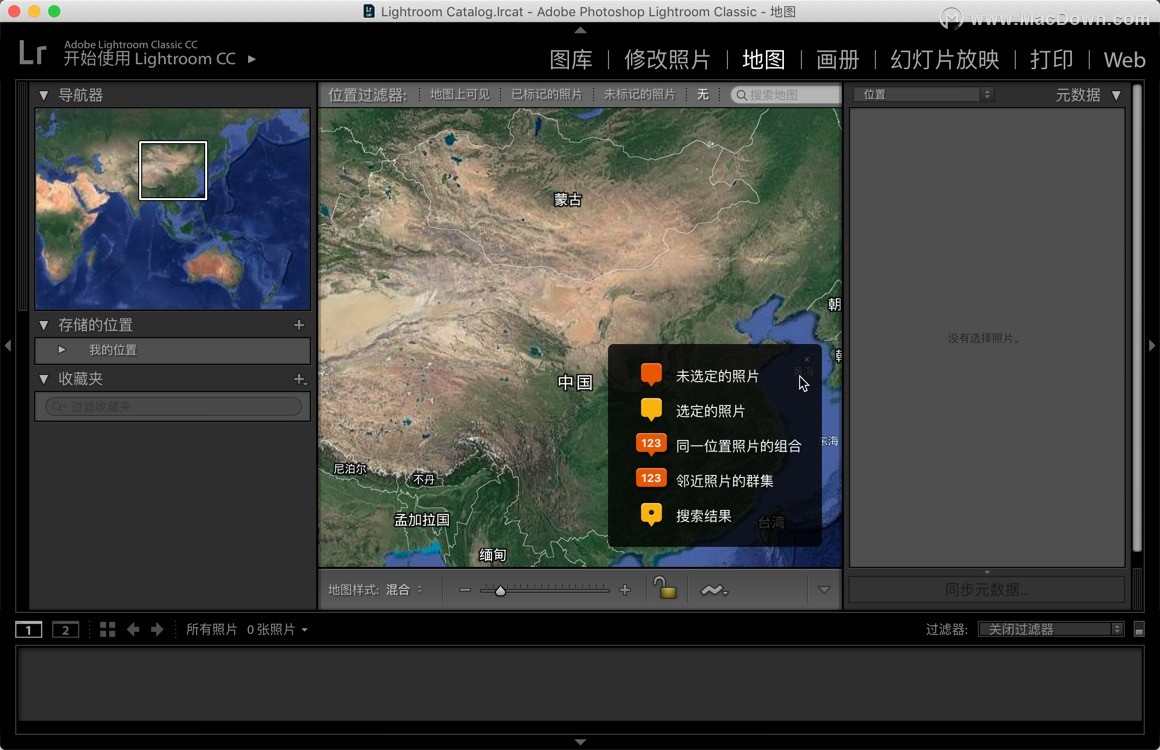Collapse the 存储的位置 panel
1160x750 pixels.
pos(44,325)
